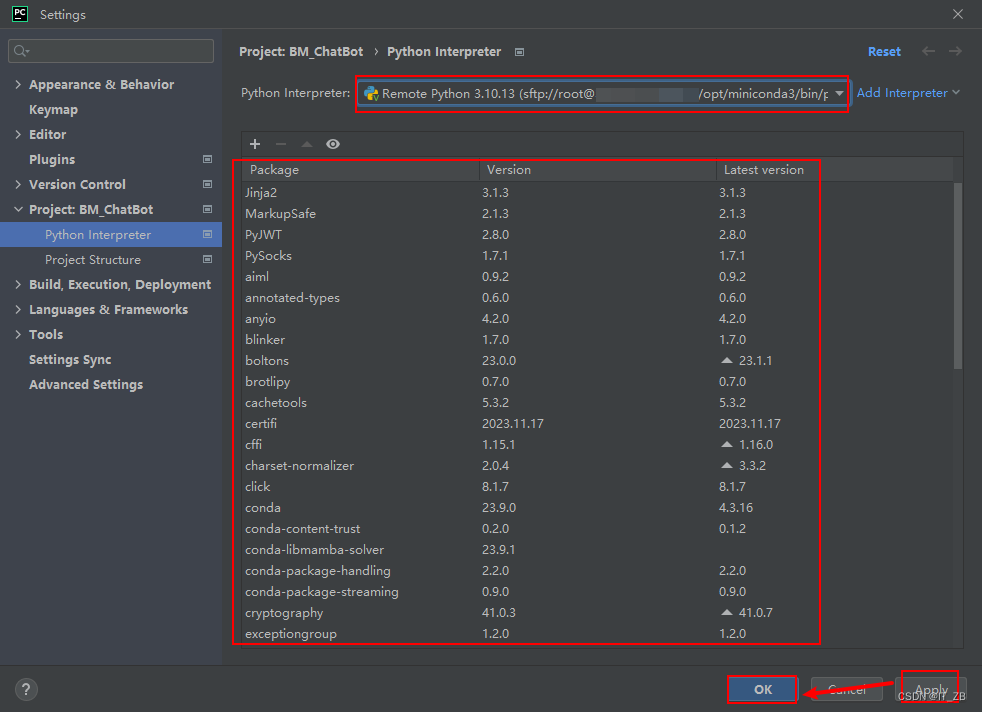Image resolution: width=982 pixels, height=712 pixels.
Task: Click the package list vertical scrollbar
Action: (x=958, y=276)
